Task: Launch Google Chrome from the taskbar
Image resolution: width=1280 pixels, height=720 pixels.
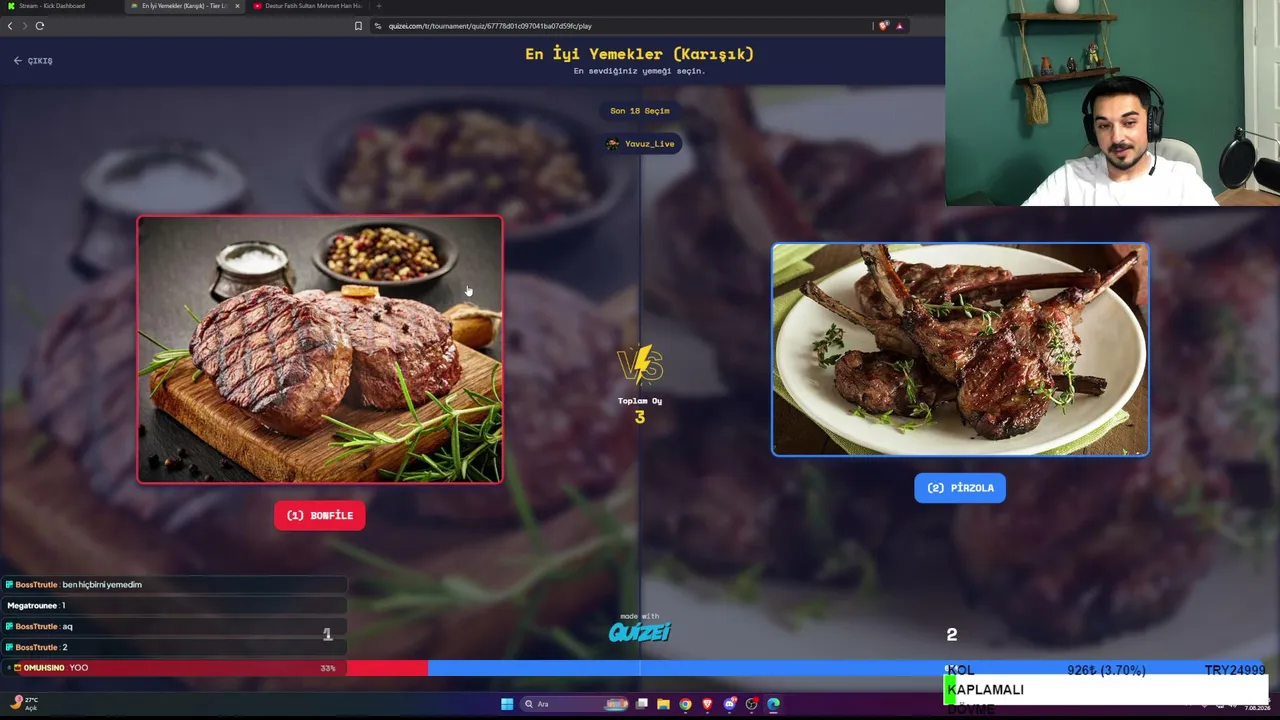Action: click(685, 704)
